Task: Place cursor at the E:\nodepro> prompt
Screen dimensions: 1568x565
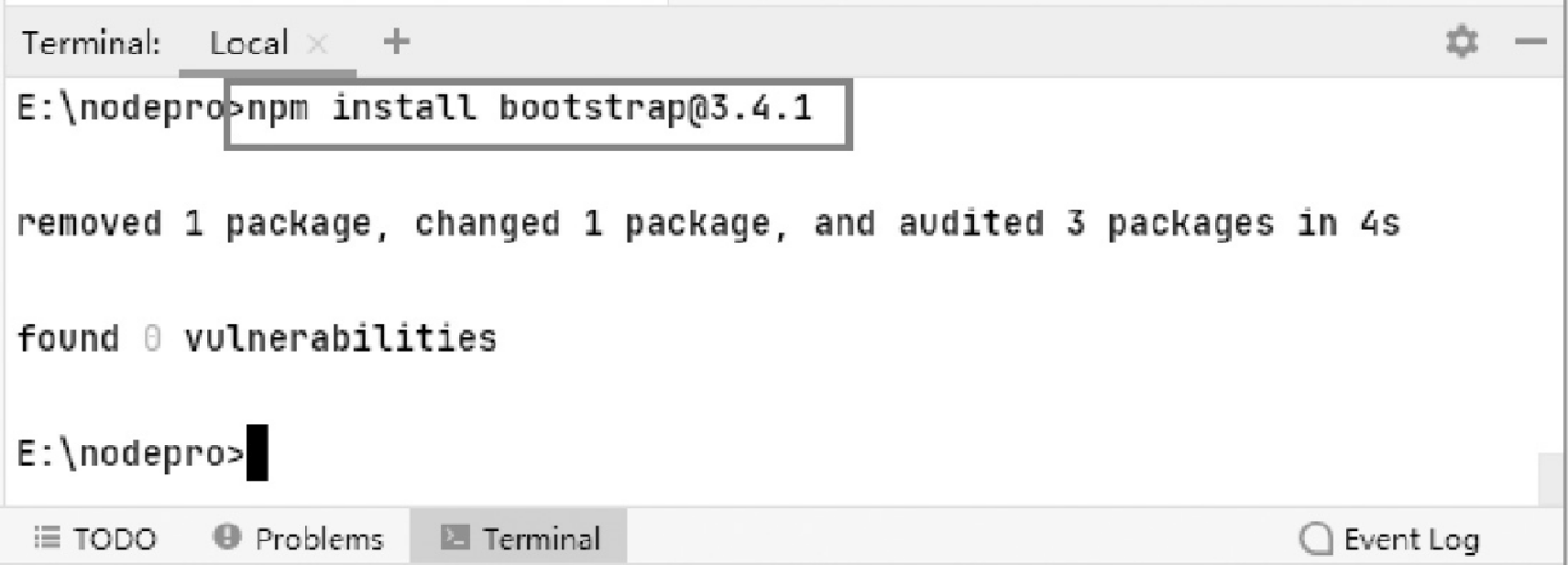Action: pyautogui.click(x=131, y=453)
